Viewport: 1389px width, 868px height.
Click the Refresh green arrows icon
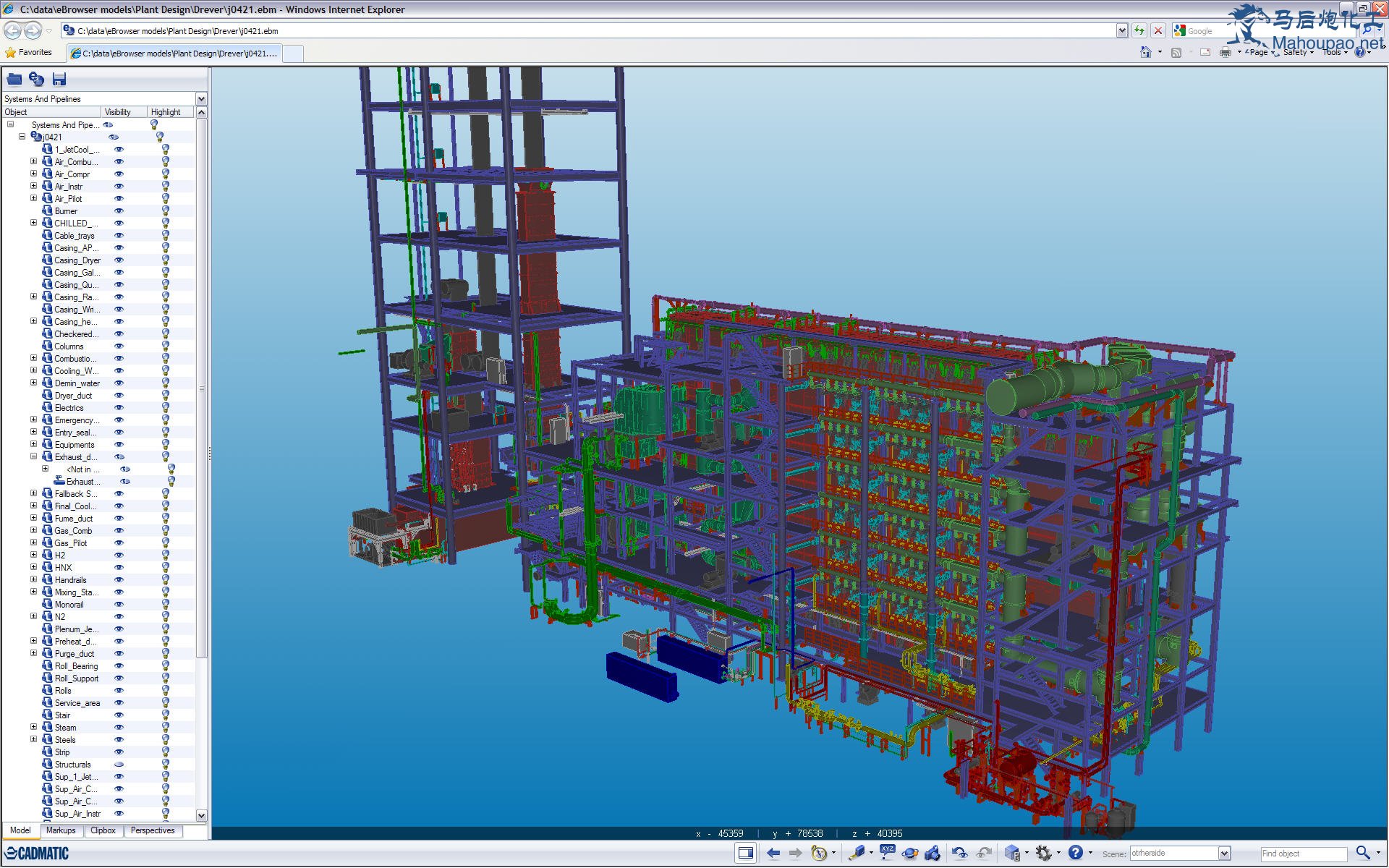click(x=1139, y=30)
